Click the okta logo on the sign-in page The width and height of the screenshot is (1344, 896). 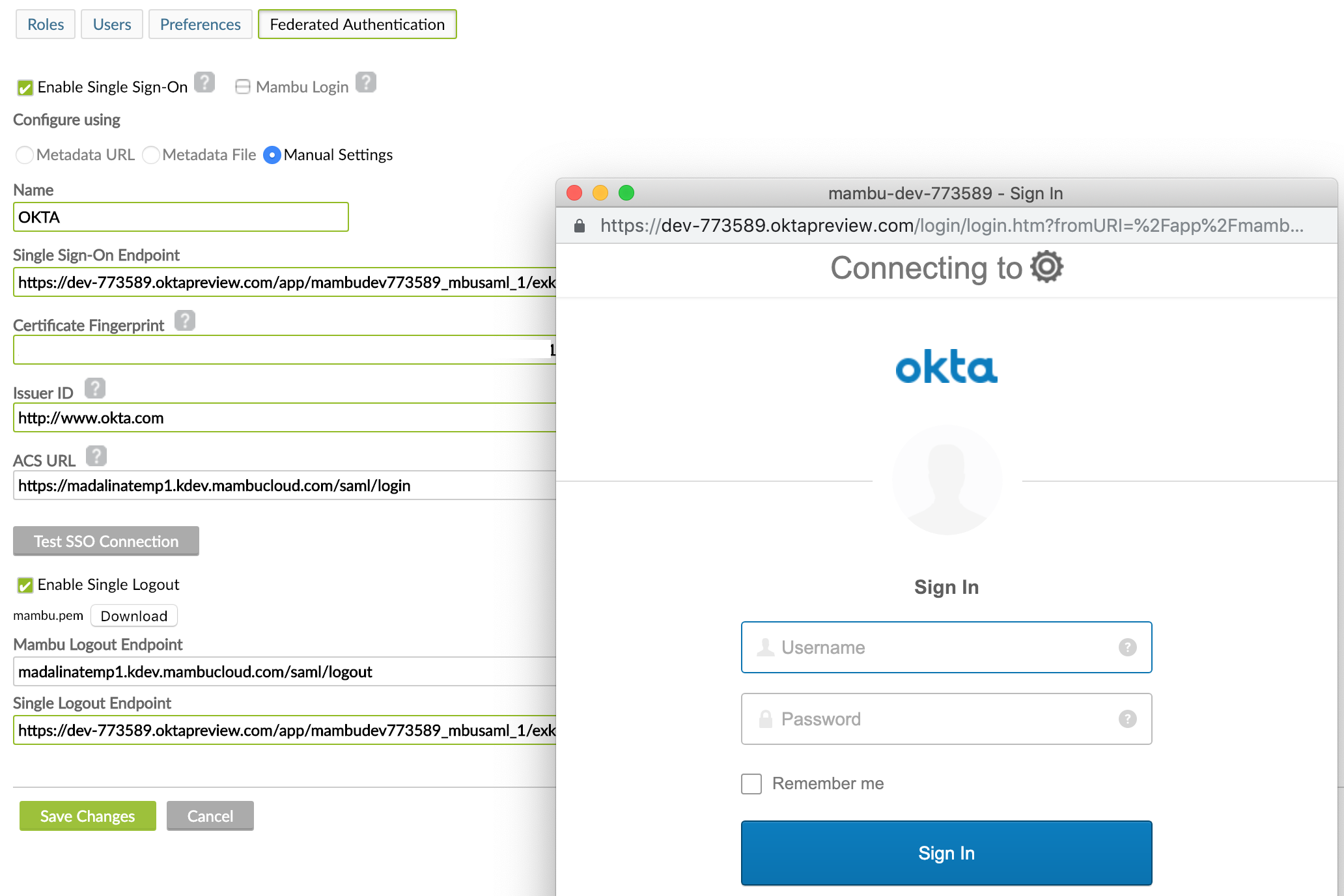[945, 367]
